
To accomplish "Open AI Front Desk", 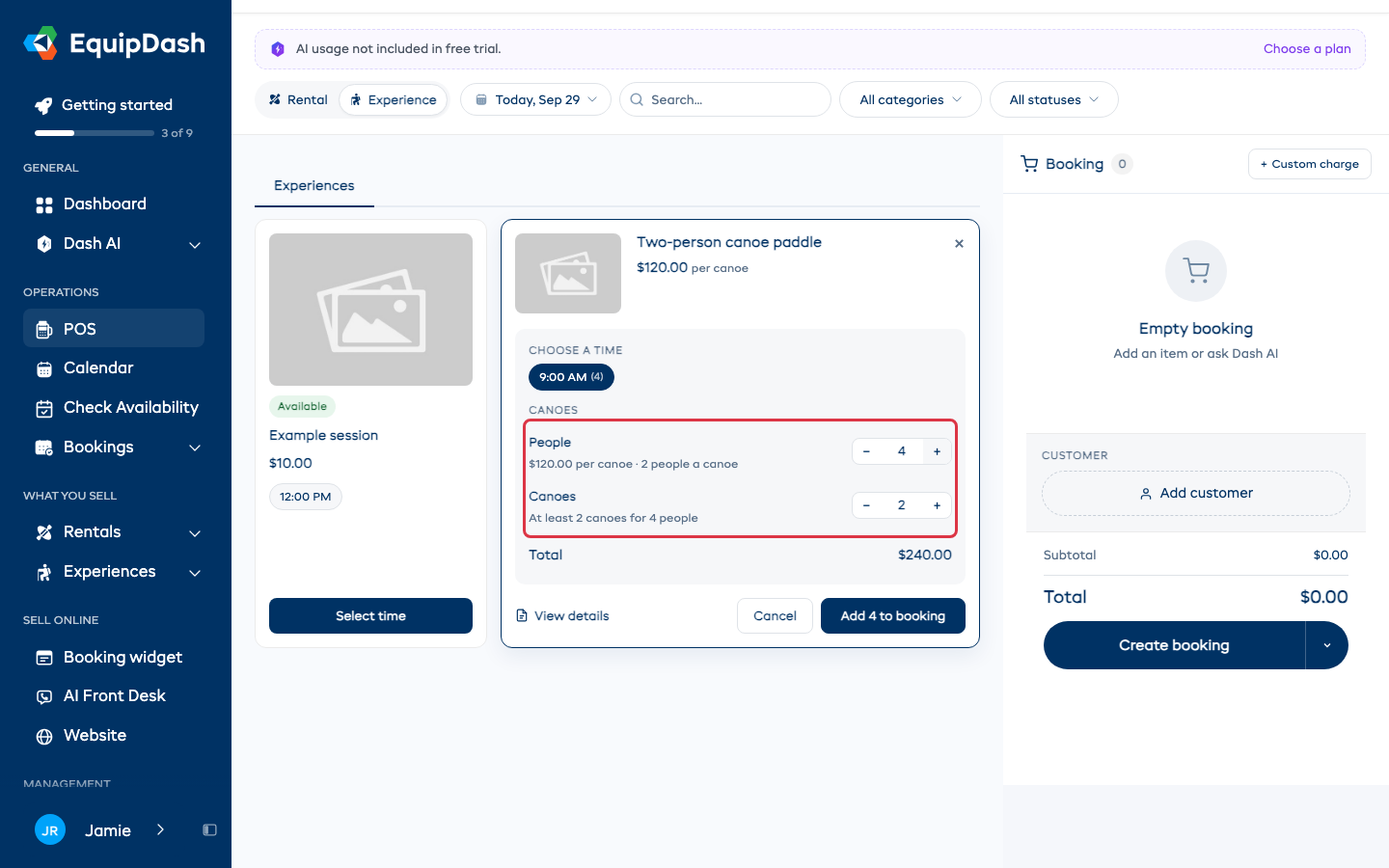I will click(x=114, y=696).
